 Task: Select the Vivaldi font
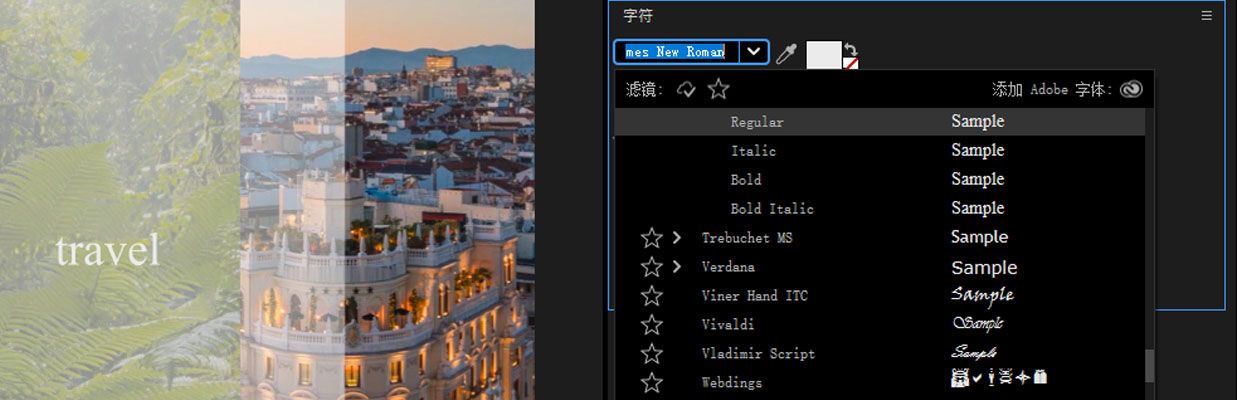(728, 325)
